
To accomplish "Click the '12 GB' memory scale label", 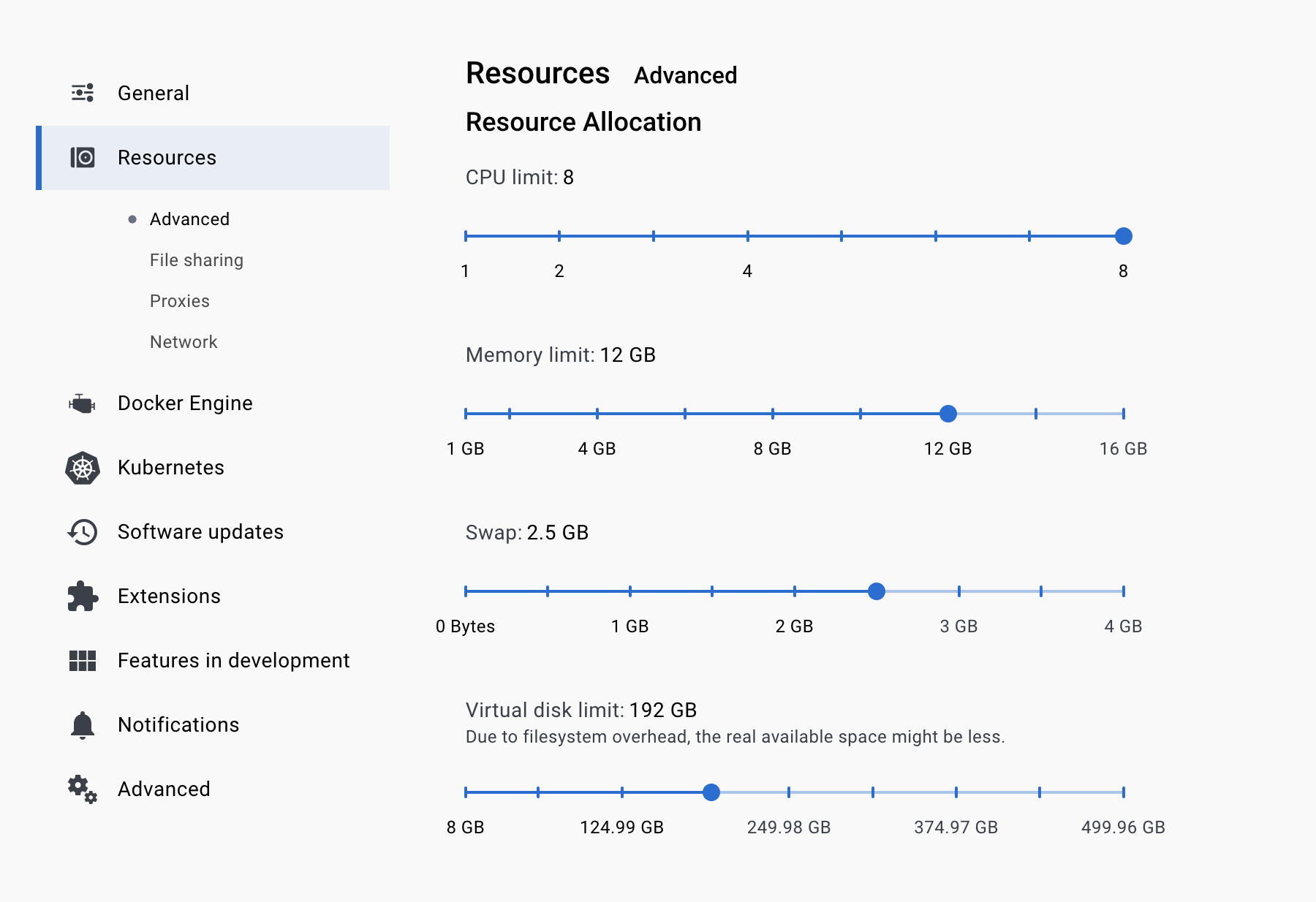I will 948,449.
